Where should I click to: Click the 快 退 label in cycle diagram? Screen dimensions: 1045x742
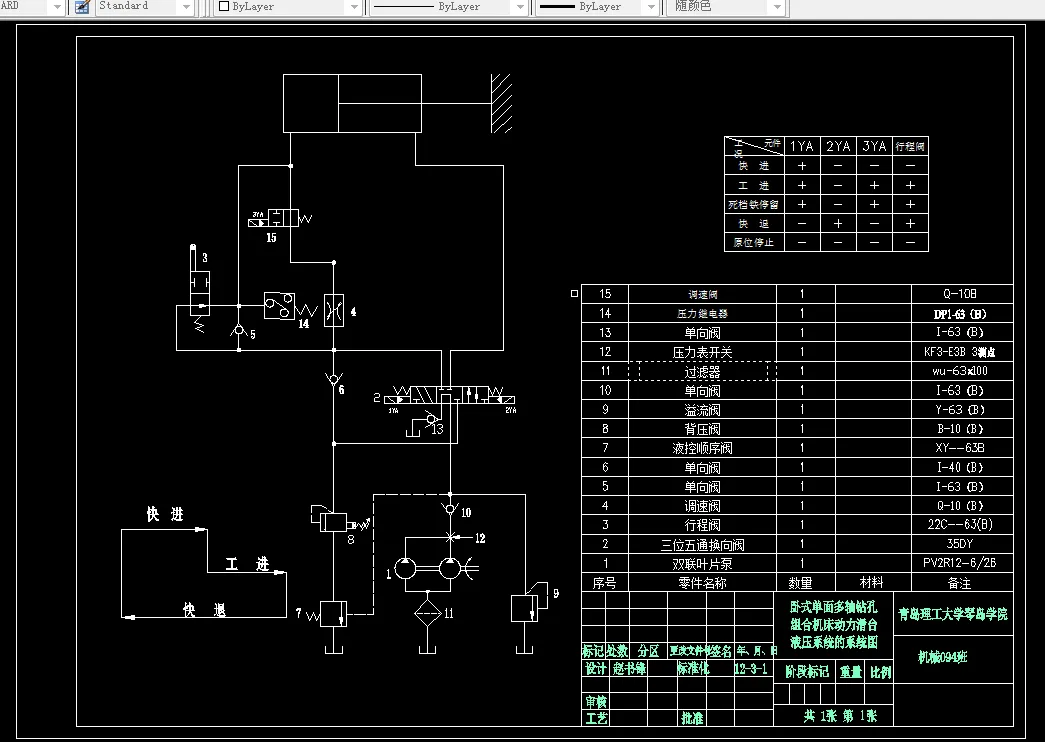(x=205, y=610)
